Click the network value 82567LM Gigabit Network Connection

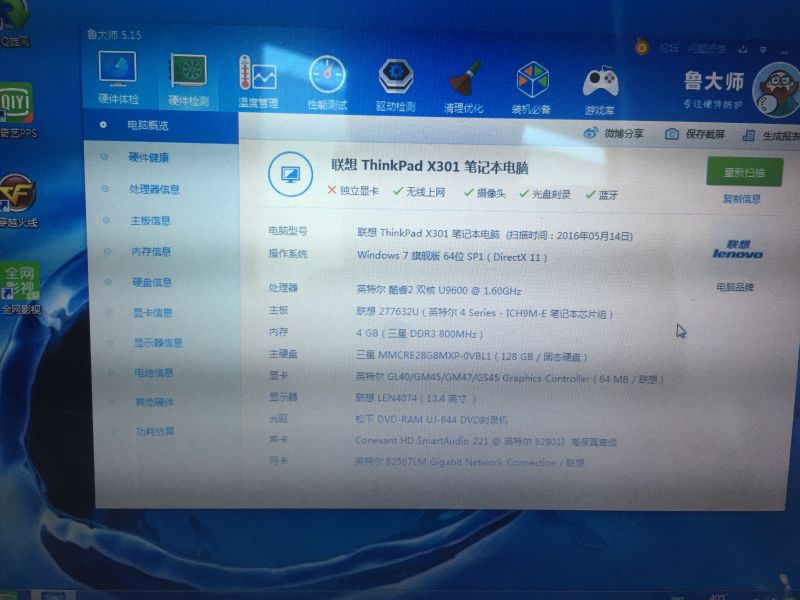(x=469, y=462)
